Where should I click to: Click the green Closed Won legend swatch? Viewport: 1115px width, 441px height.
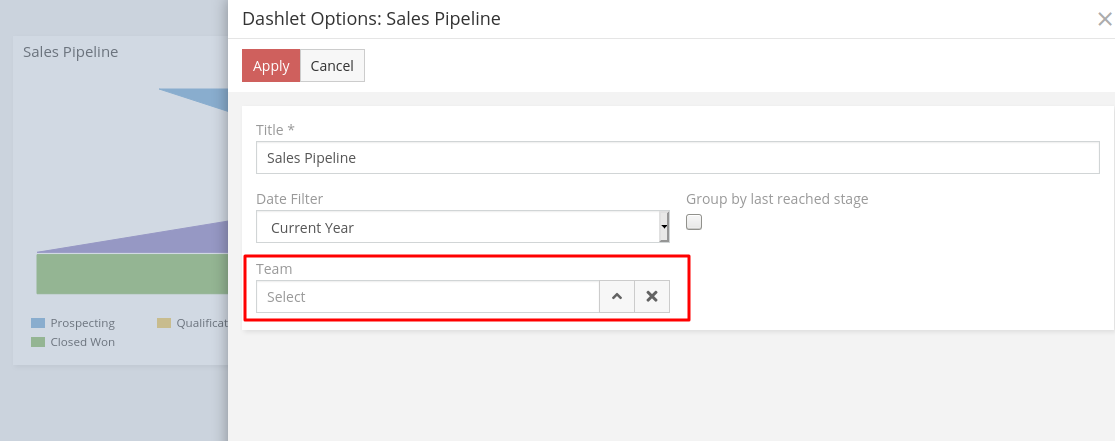[x=38, y=342]
